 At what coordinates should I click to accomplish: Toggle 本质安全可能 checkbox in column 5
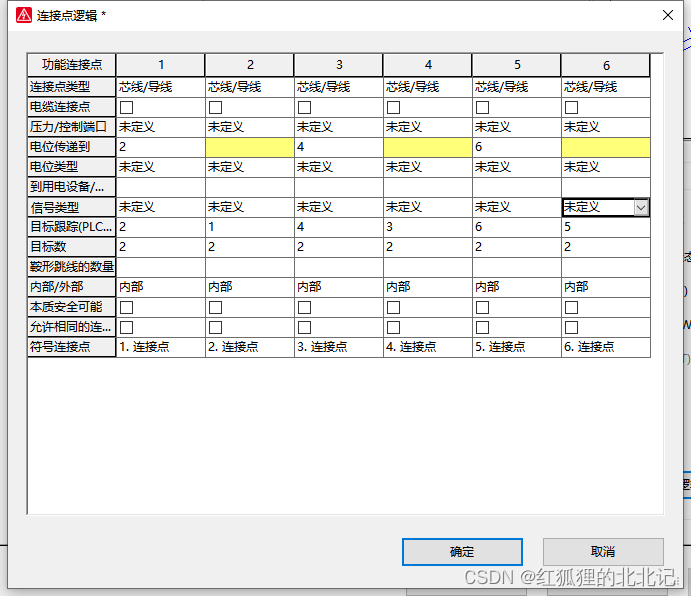[482, 307]
